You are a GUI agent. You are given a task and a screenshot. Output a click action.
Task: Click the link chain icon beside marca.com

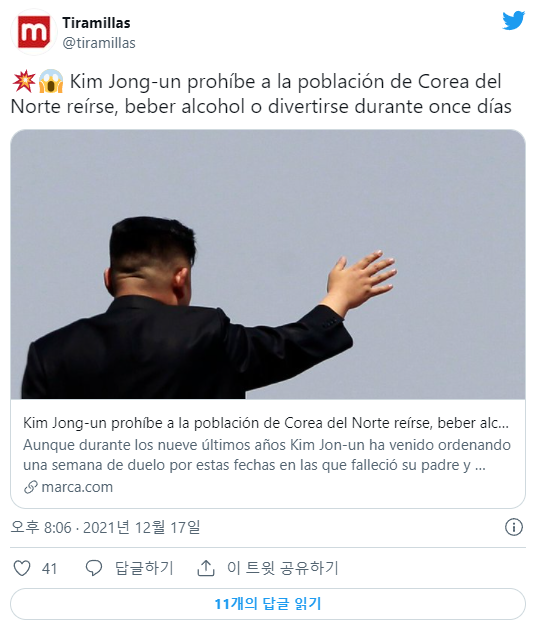click(x=31, y=487)
